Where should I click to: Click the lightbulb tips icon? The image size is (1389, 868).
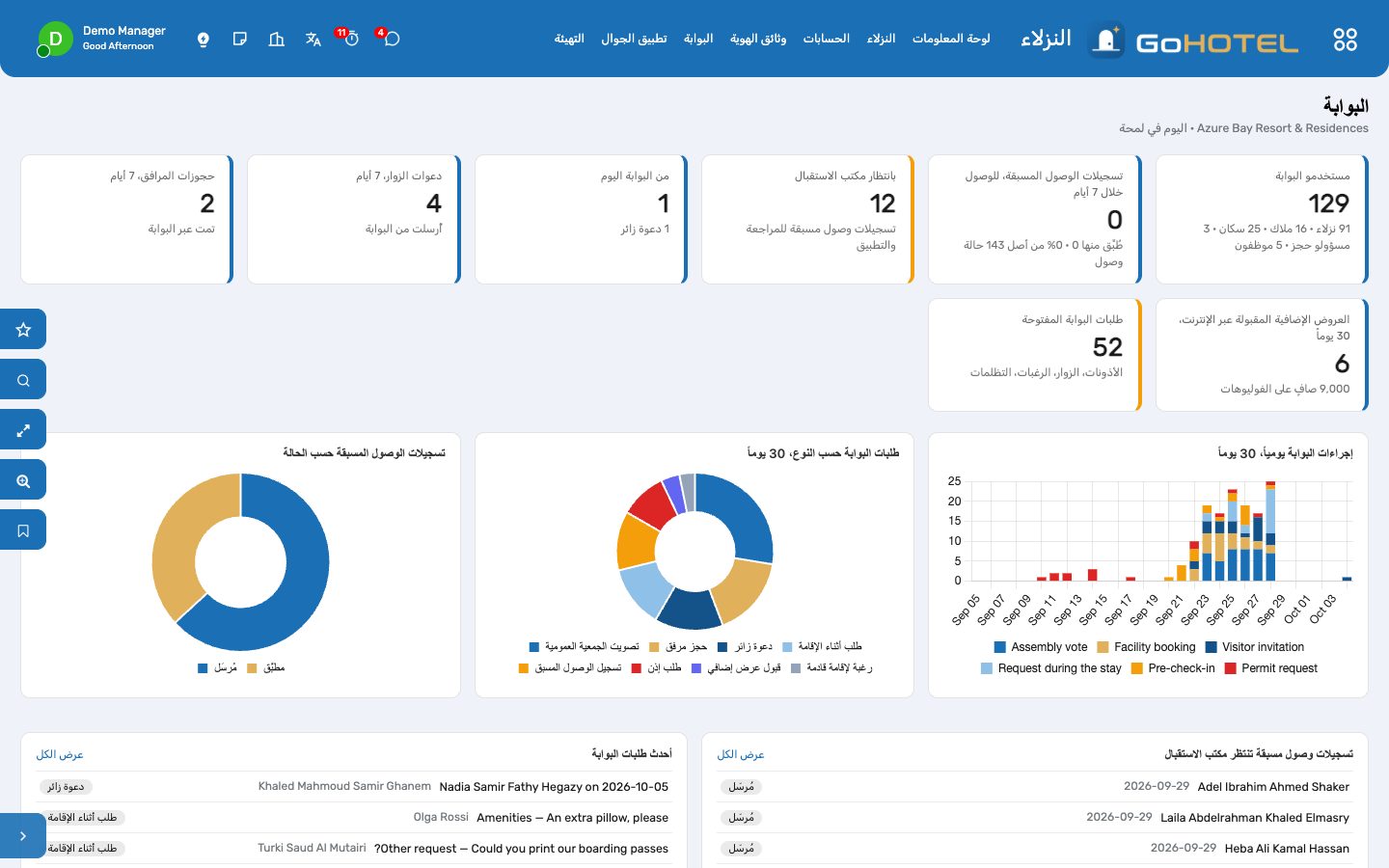tap(204, 39)
